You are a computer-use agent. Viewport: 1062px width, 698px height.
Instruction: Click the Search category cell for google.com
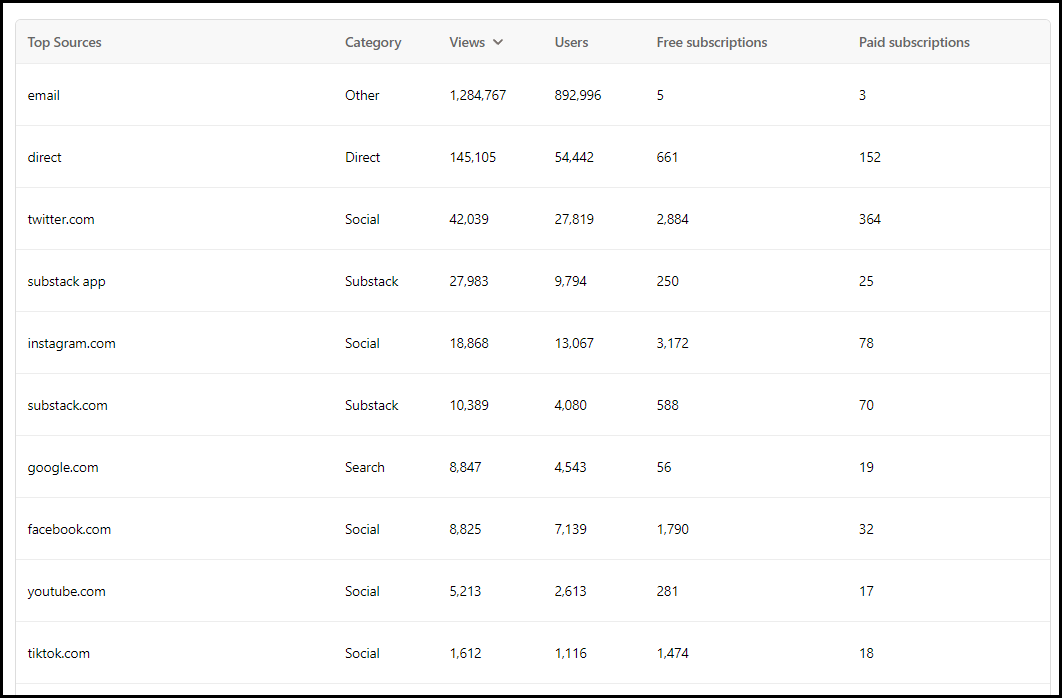pyautogui.click(x=364, y=467)
